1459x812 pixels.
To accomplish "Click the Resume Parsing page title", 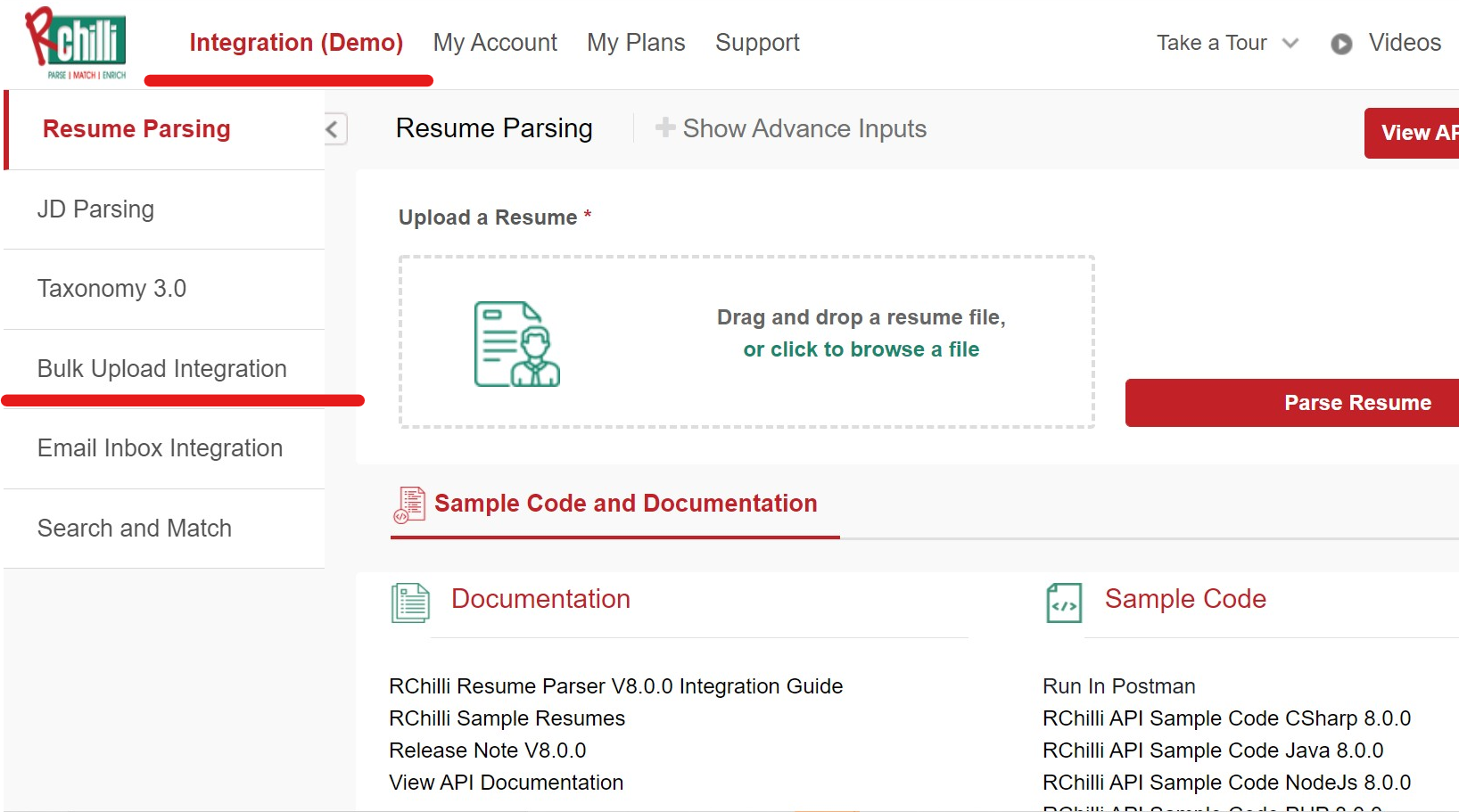I will point(494,128).
